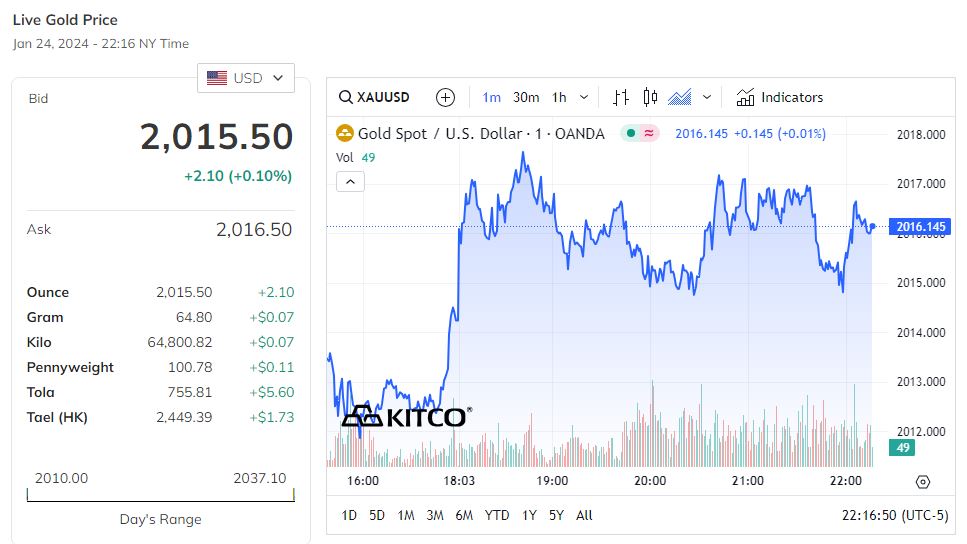The height and width of the screenshot is (544, 967).
Task: Open chart settings hexagon gear icon
Action: 922,481
